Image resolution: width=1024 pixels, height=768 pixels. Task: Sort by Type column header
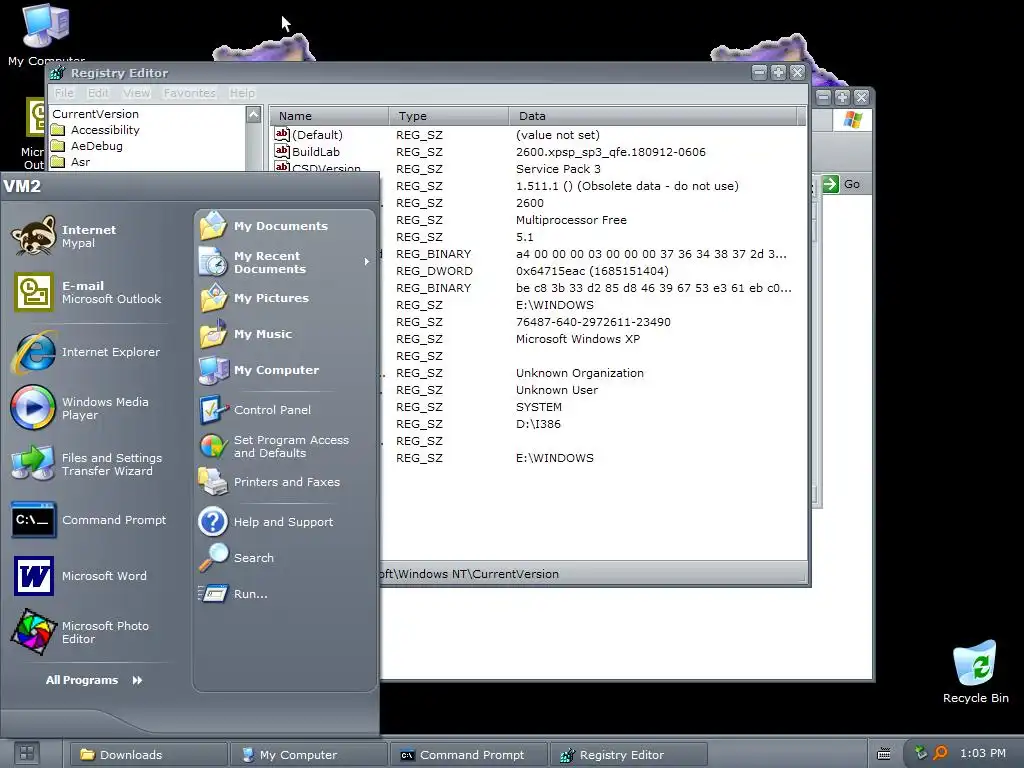pyautogui.click(x=448, y=116)
